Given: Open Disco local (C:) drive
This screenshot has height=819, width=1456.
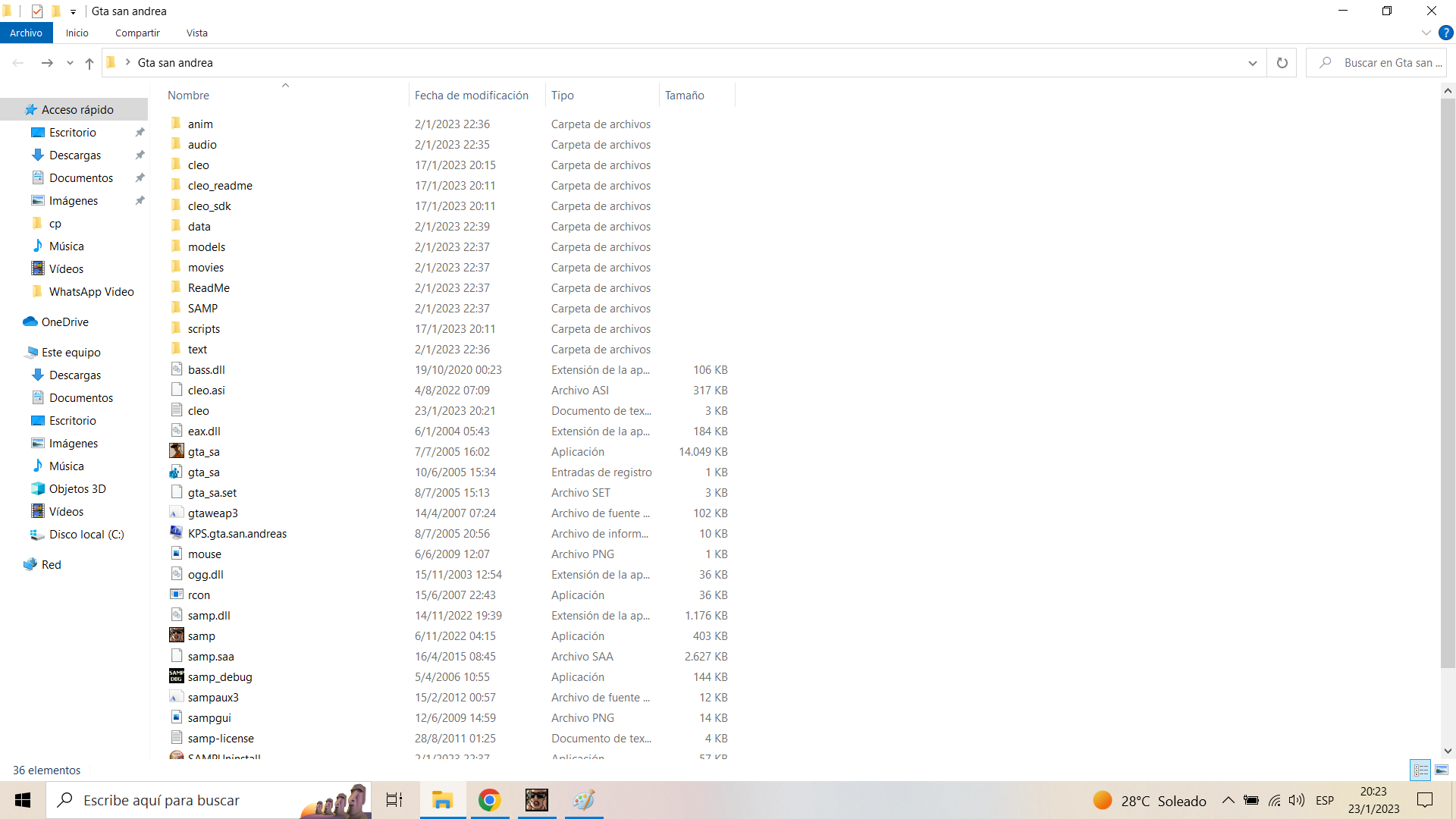Looking at the screenshot, I should pyautogui.click(x=86, y=534).
